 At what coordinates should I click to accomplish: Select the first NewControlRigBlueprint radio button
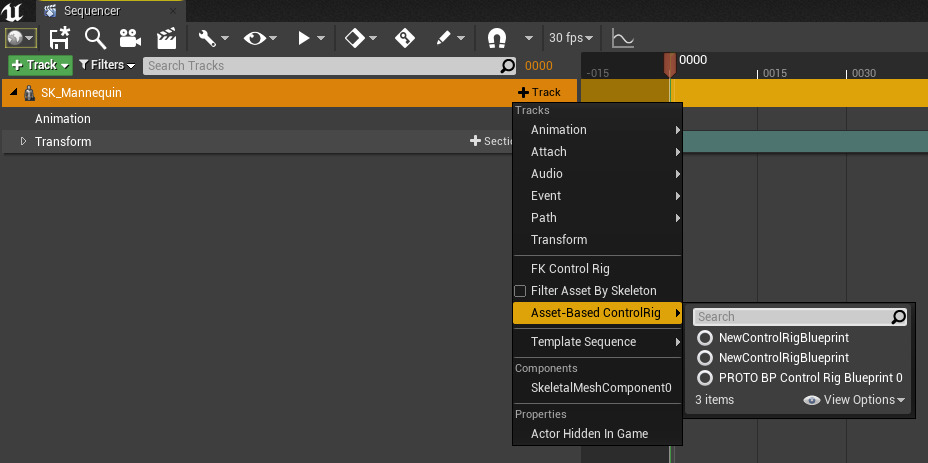click(x=705, y=338)
